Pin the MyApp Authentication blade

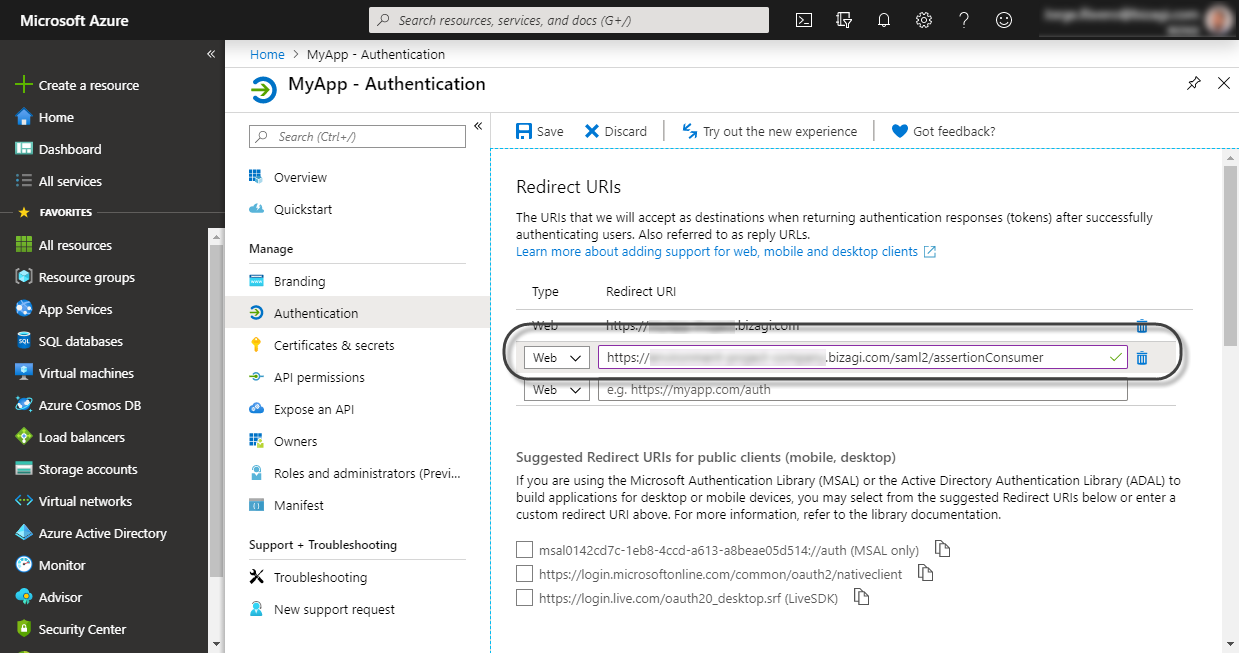click(x=1194, y=84)
